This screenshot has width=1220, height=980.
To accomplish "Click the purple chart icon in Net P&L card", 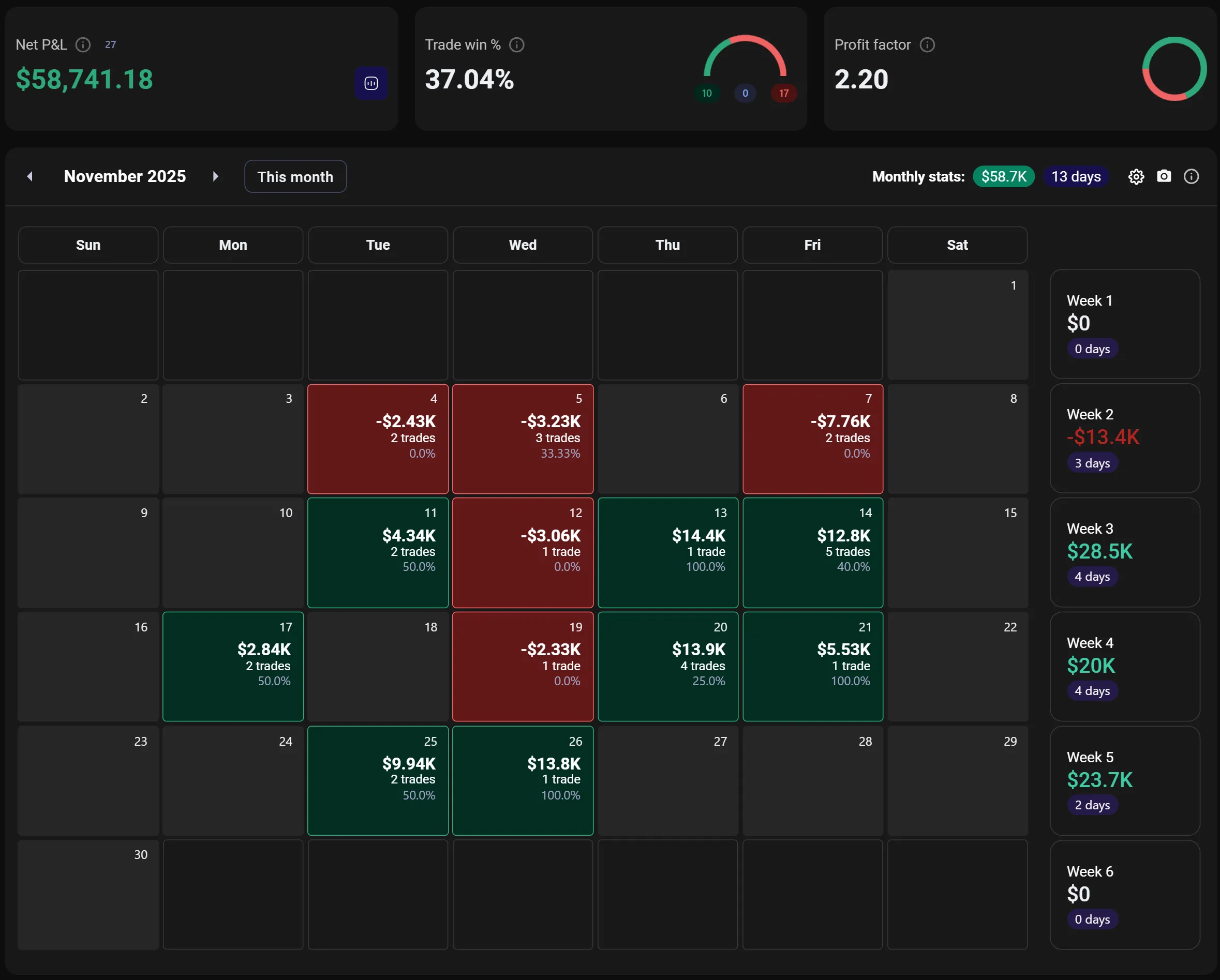I will coord(371,83).
